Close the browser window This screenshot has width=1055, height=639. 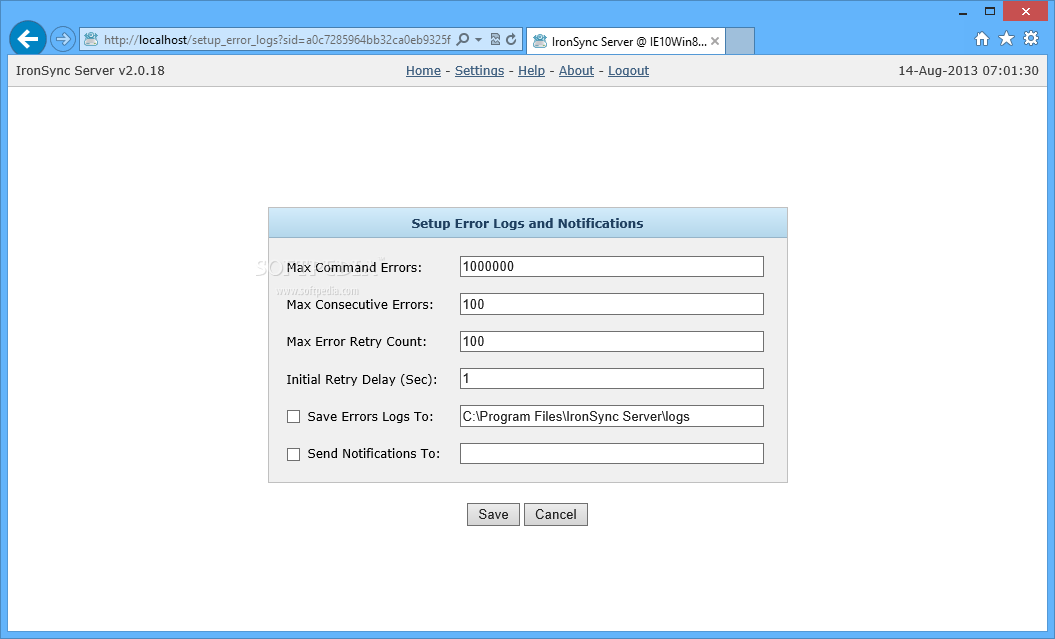click(x=1025, y=11)
